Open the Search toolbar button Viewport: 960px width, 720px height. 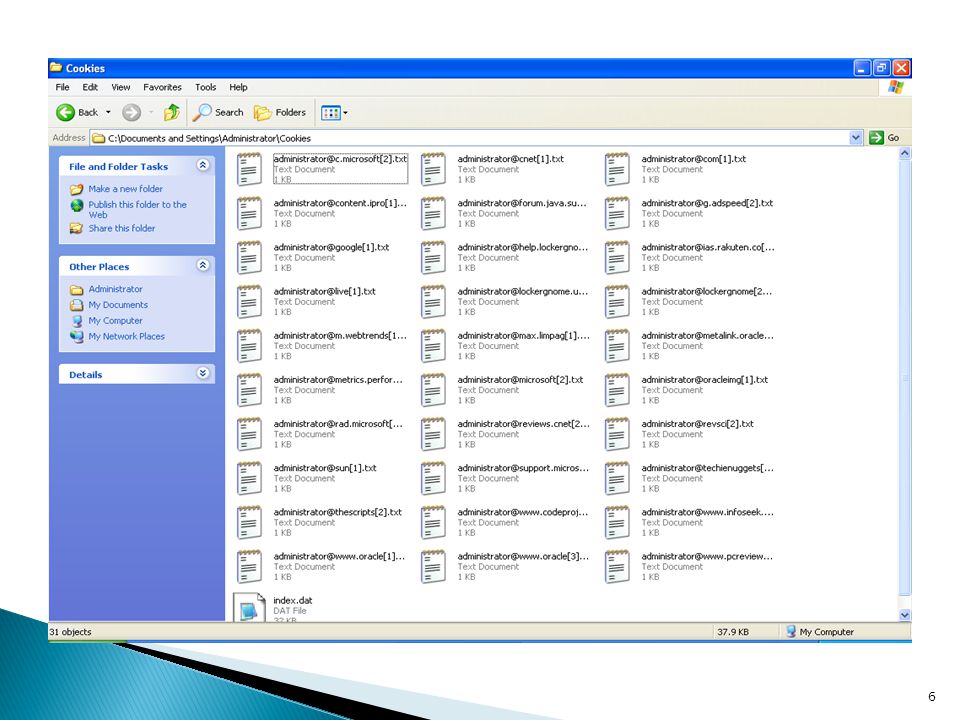pyautogui.click(x=218, y=113)
